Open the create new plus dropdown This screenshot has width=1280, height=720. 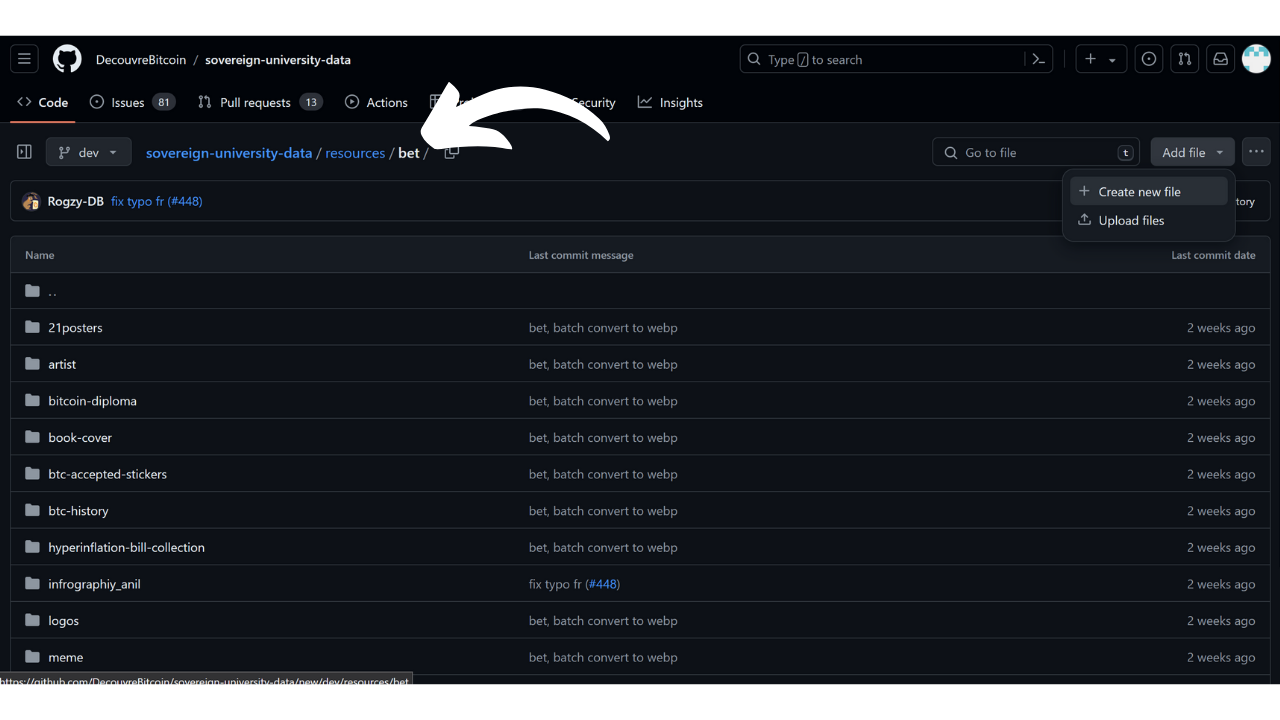point(1100,59)
